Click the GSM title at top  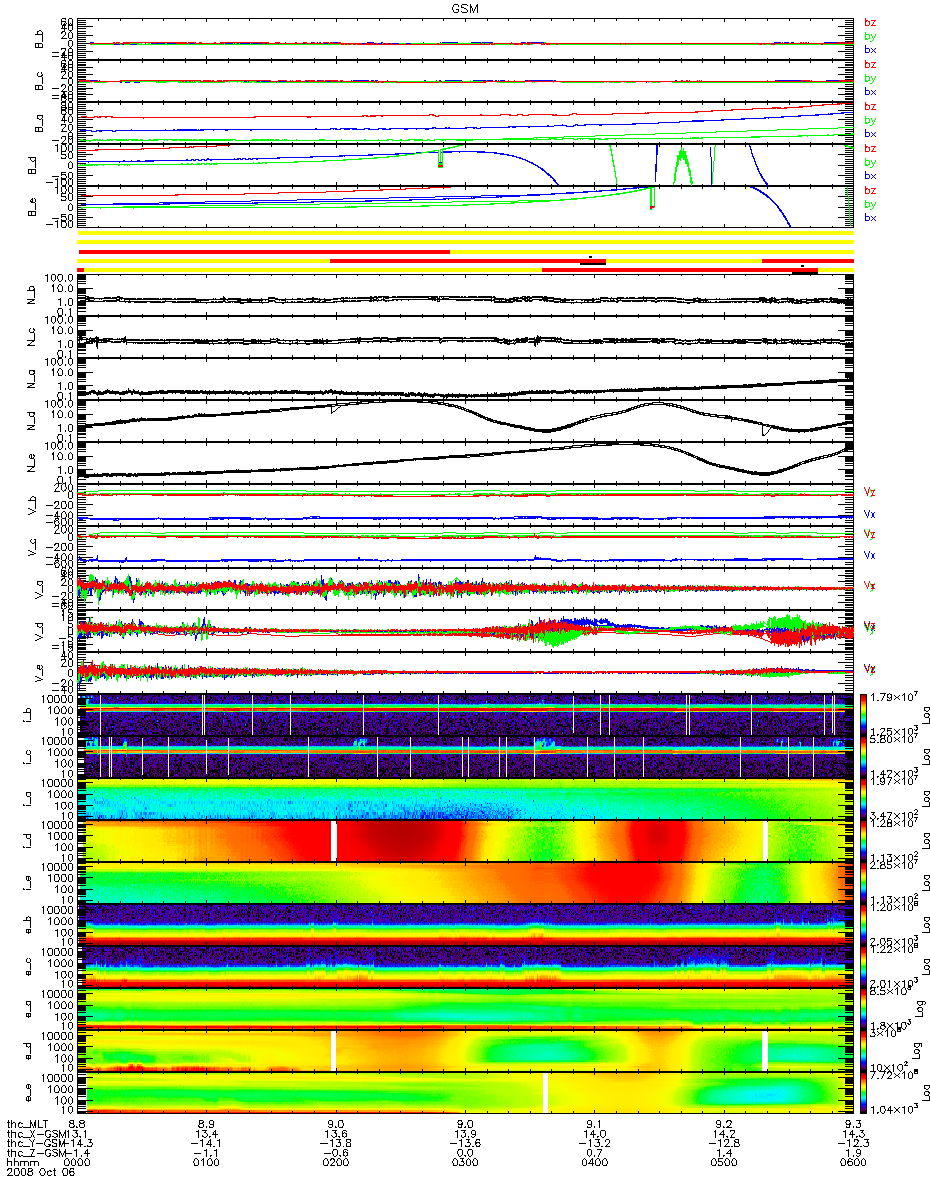(x=464, y=7)
